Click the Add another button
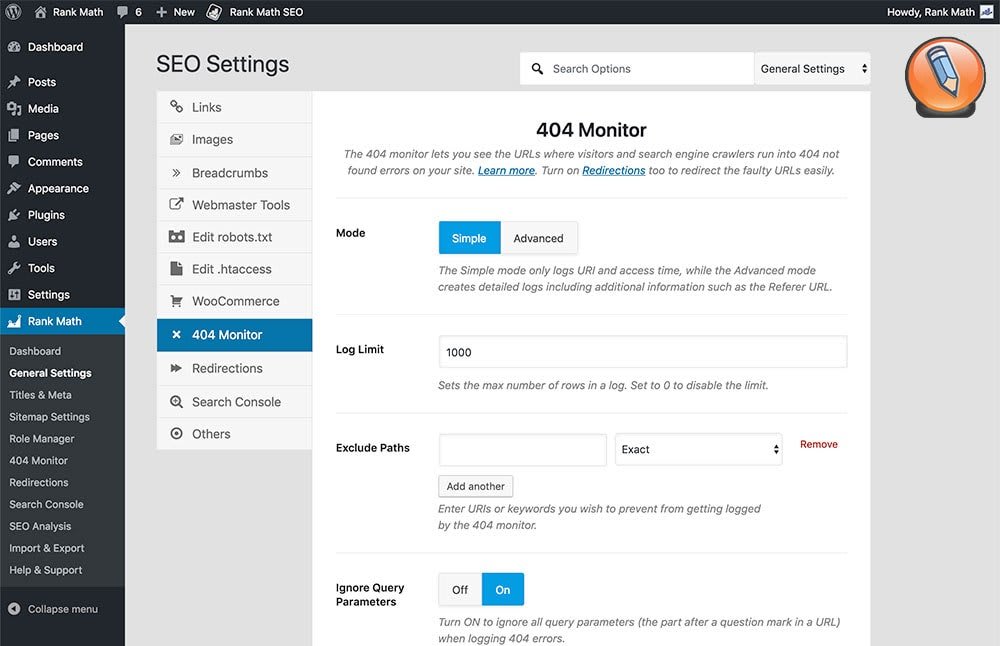The width and height of the screenshot is (1000, 646). click(476, 486)
